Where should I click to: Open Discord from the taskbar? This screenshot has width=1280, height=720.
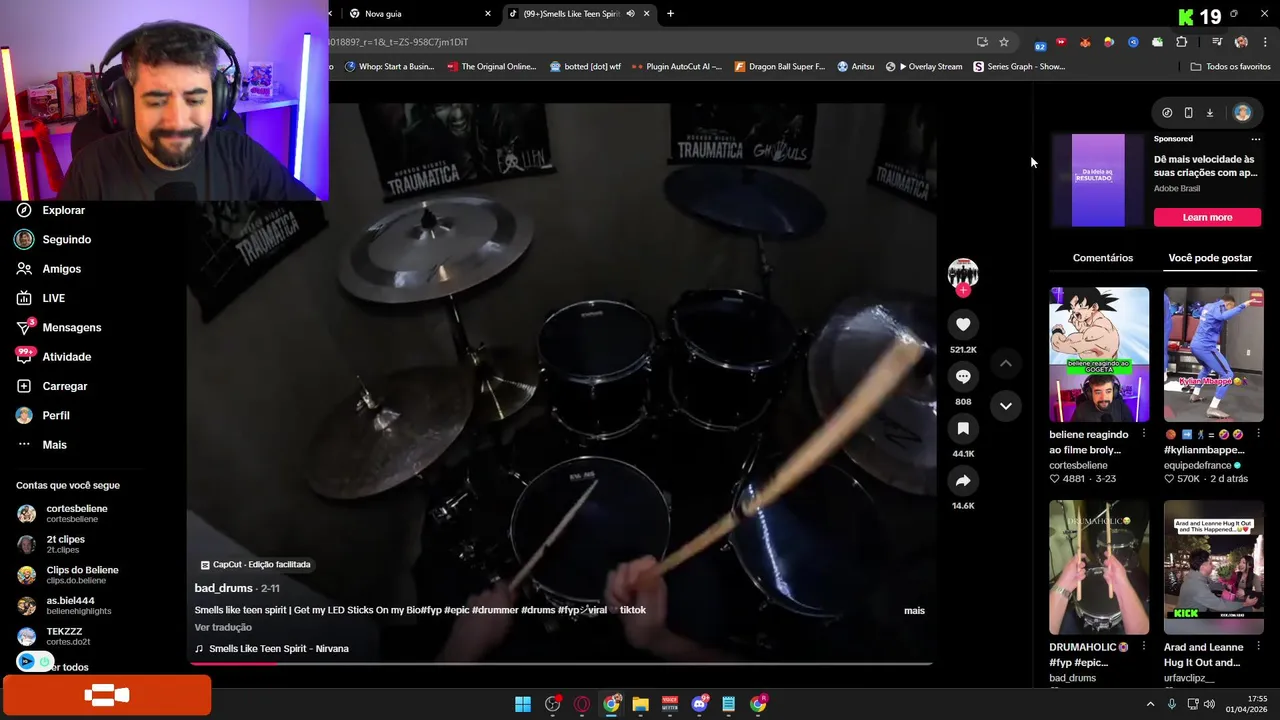click(700, 704)
